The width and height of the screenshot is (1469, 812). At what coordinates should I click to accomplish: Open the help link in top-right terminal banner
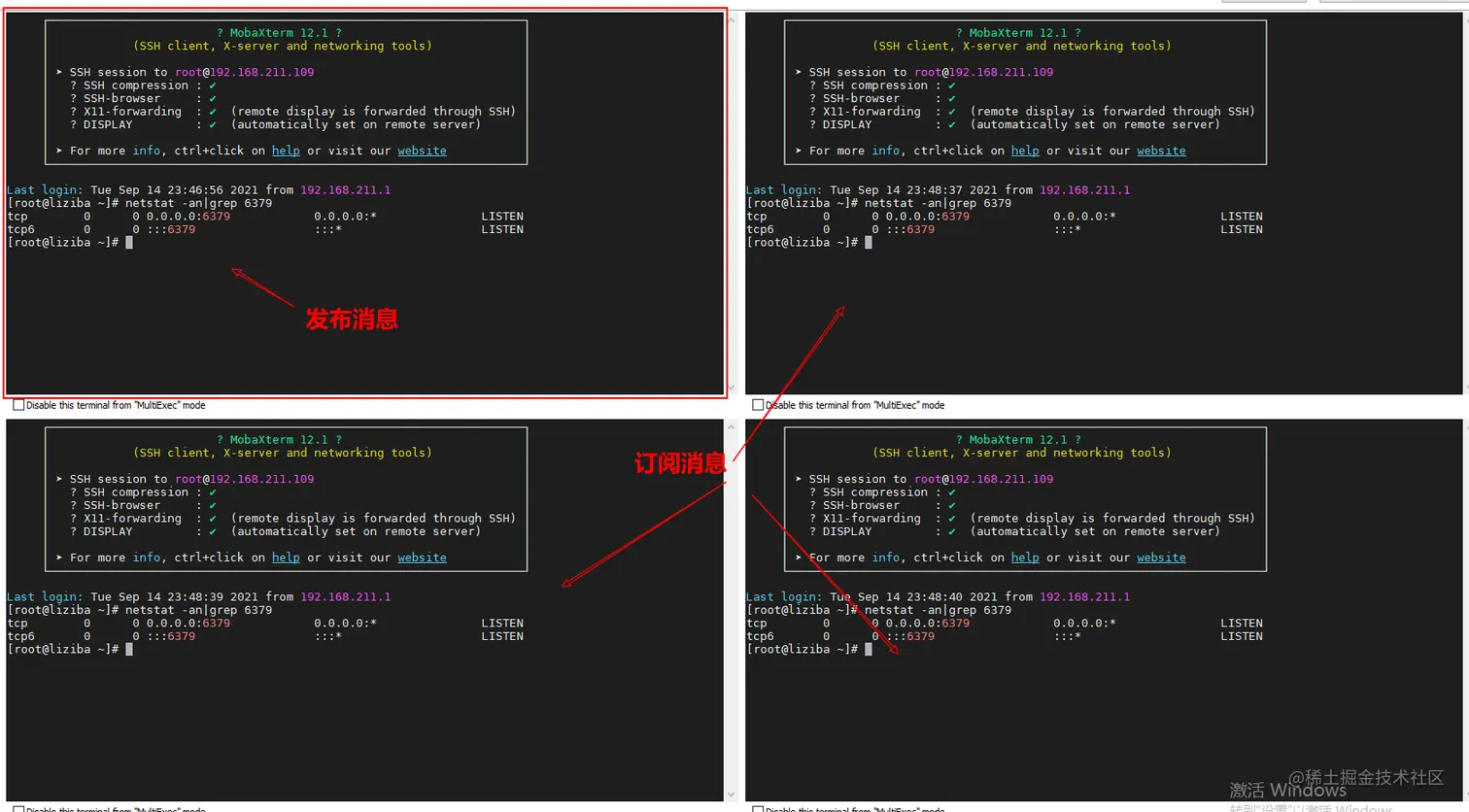click(1025, 151)
